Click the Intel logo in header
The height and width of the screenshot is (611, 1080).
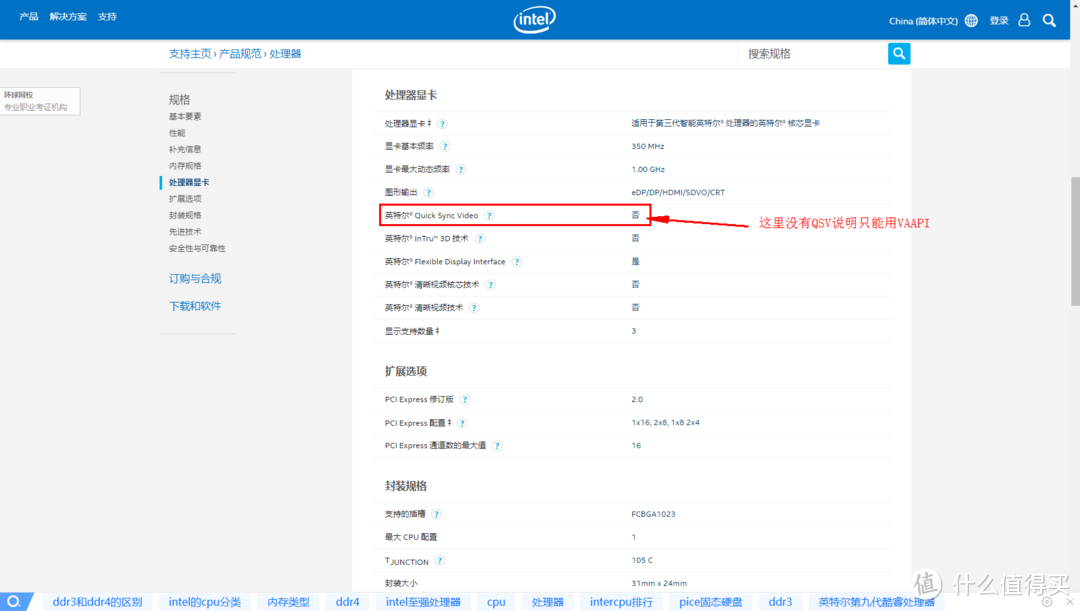[x=534, y=19]
